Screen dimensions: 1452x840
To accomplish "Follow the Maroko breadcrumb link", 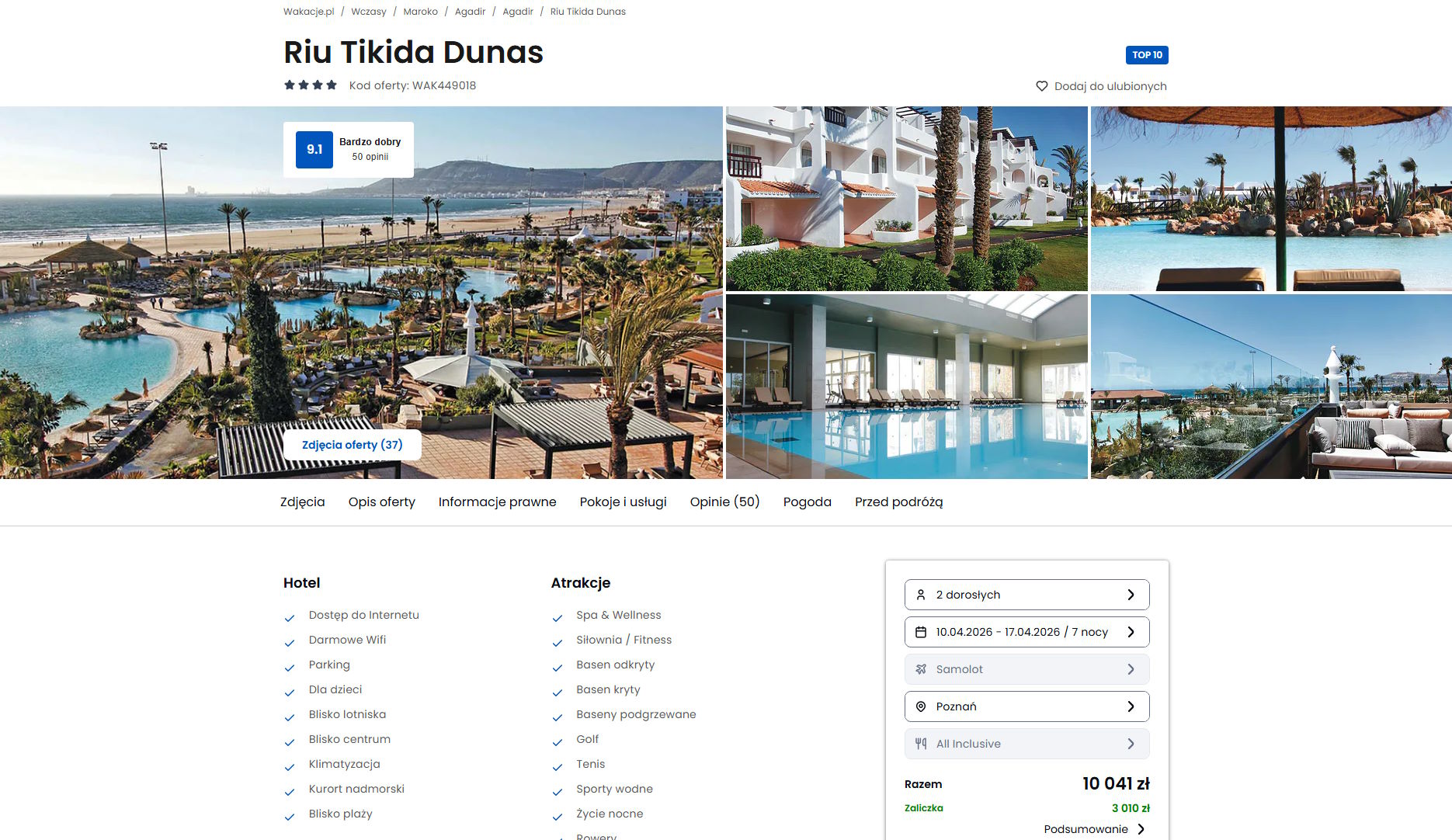I will [x=420, y=12].
